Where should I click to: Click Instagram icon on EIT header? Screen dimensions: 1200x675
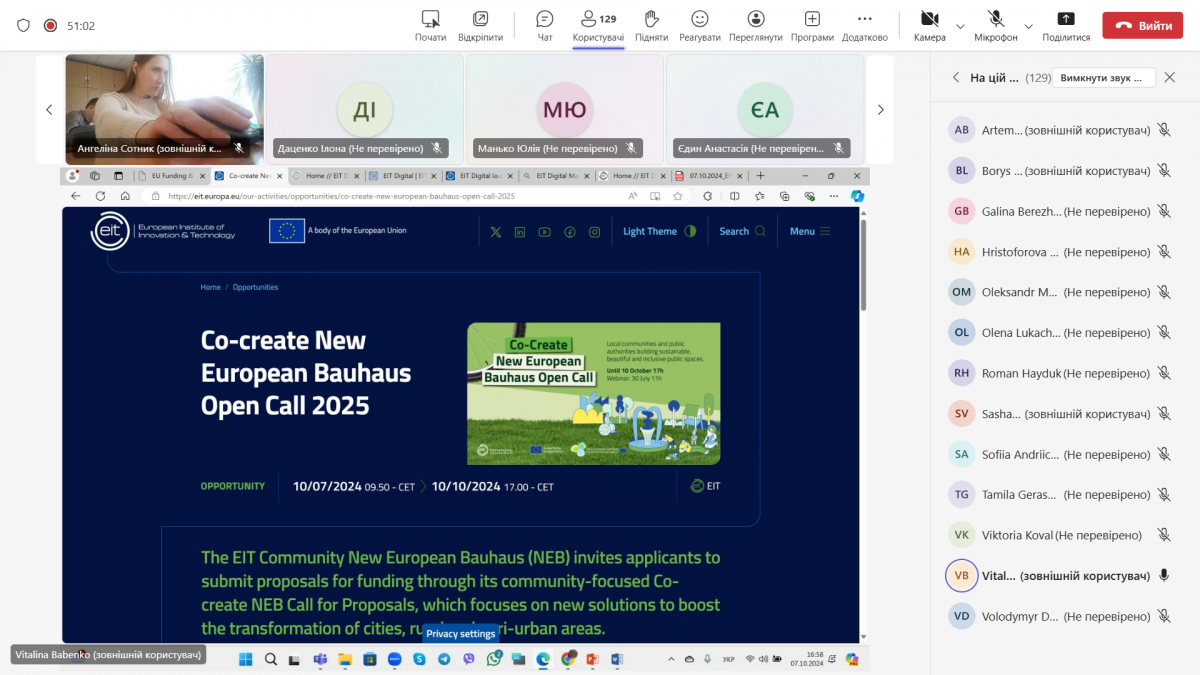(x=594, y=232)
